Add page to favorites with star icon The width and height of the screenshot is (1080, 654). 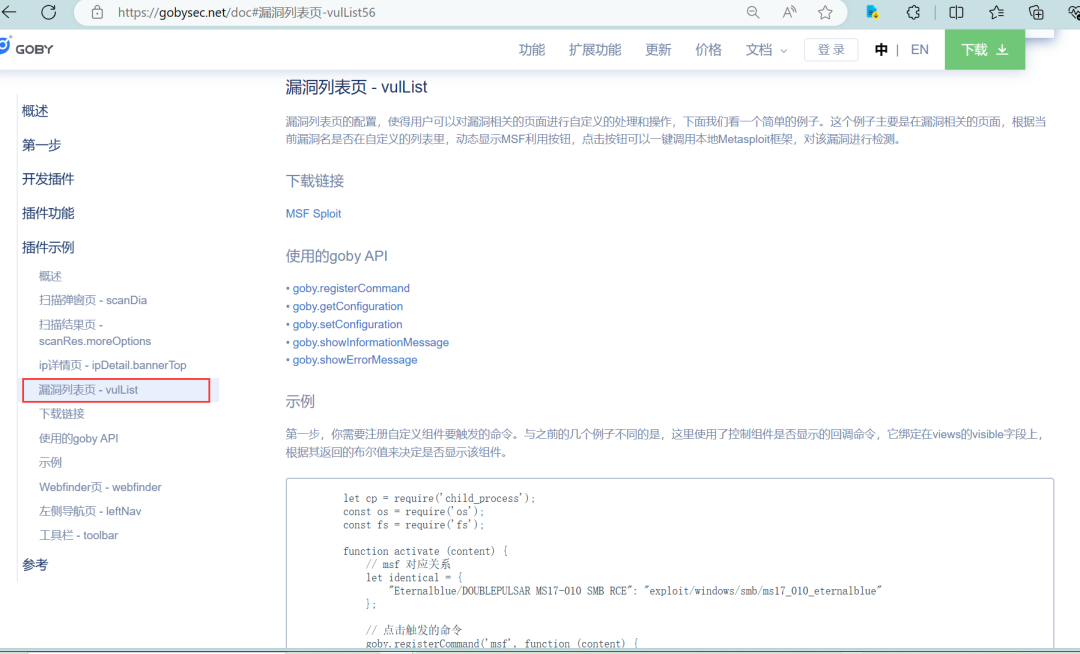click(825, 12)
